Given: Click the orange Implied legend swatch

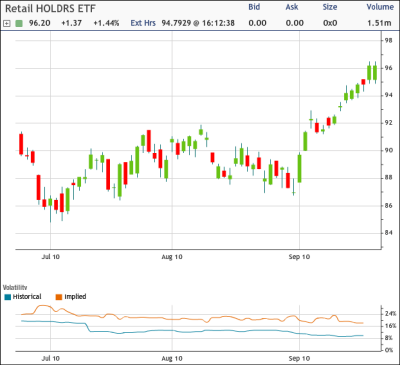Looking at the screenshot, I should 59,297.
